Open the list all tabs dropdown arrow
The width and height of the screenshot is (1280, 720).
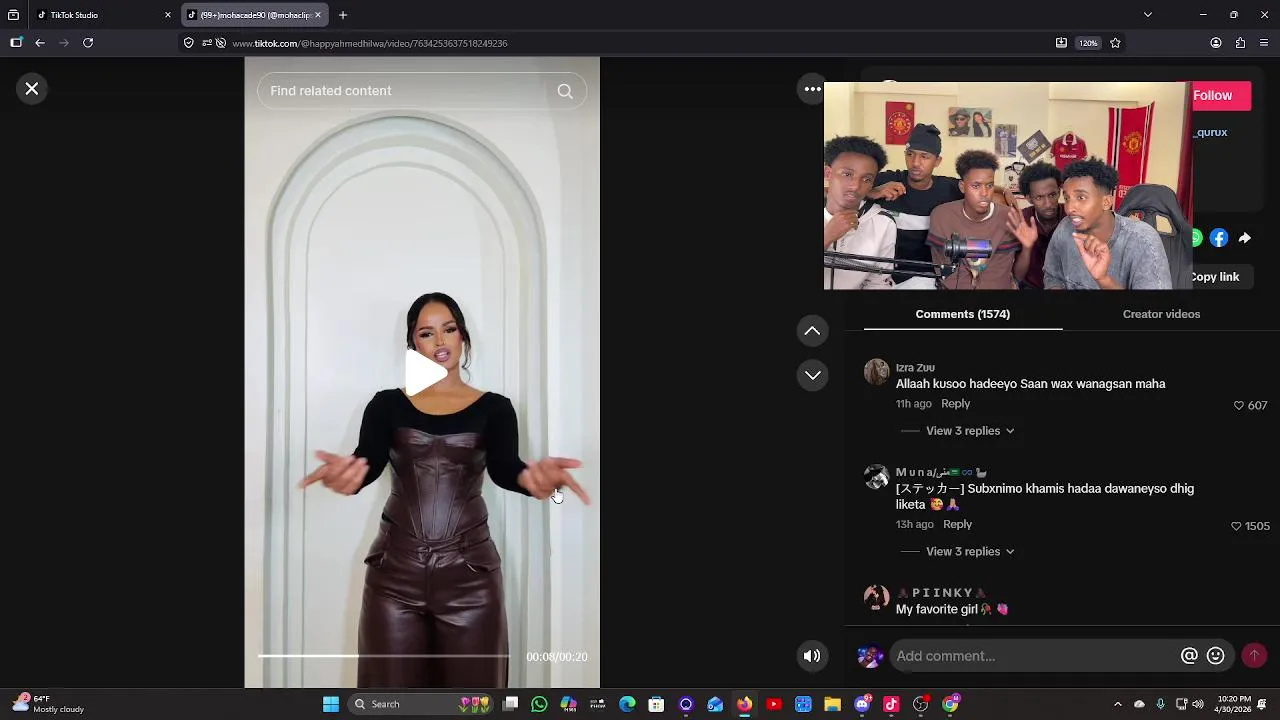(x=1147, y=15)
